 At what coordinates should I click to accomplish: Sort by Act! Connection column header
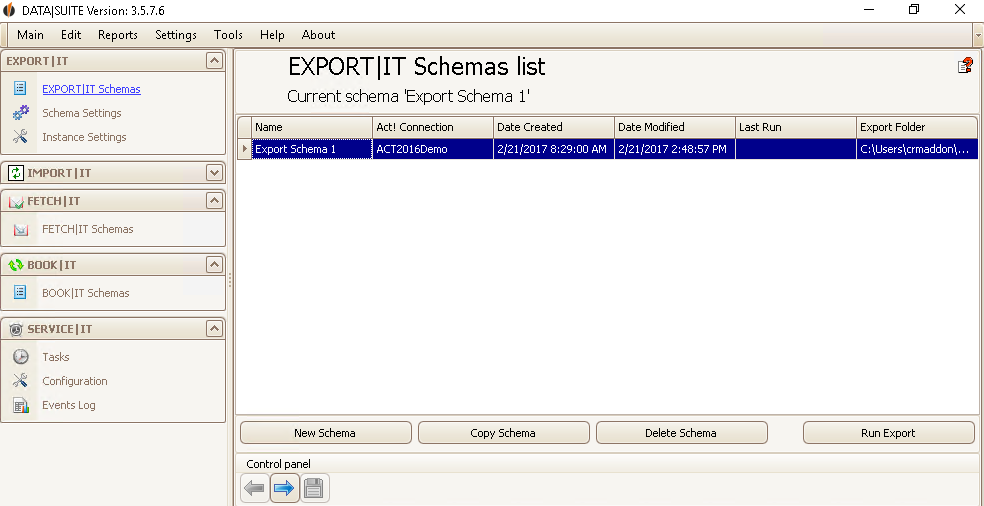click(x=433, y=127)
